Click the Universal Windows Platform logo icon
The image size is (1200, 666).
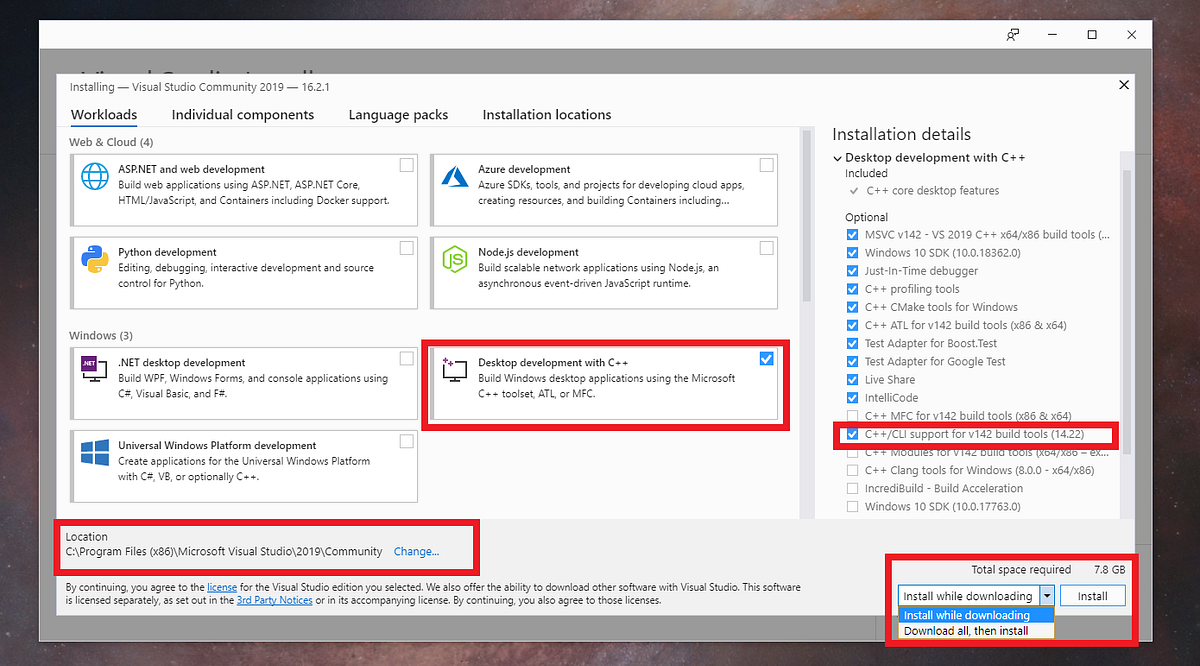[x=95, y=452]
